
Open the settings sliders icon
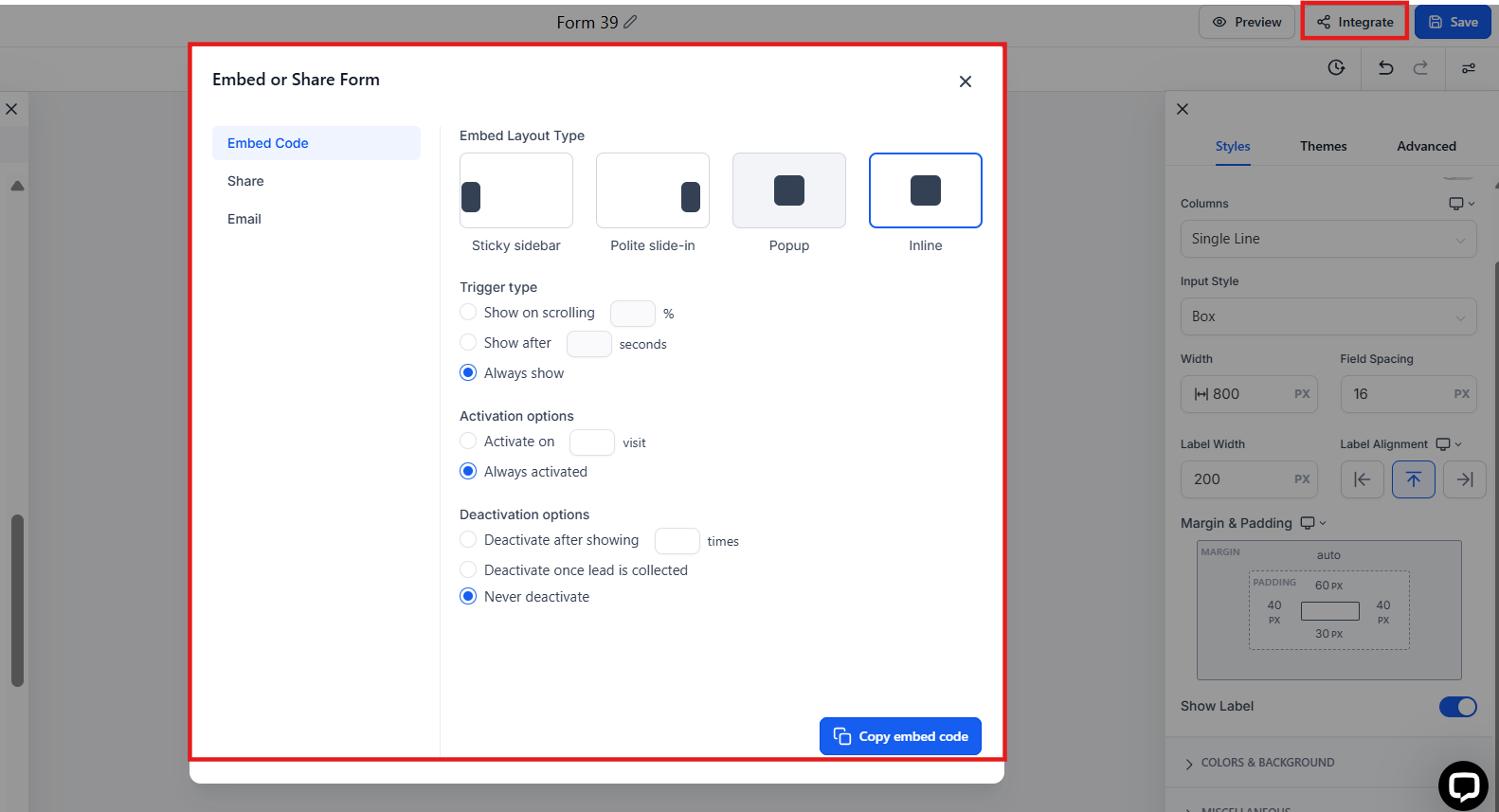(1468, 68)
